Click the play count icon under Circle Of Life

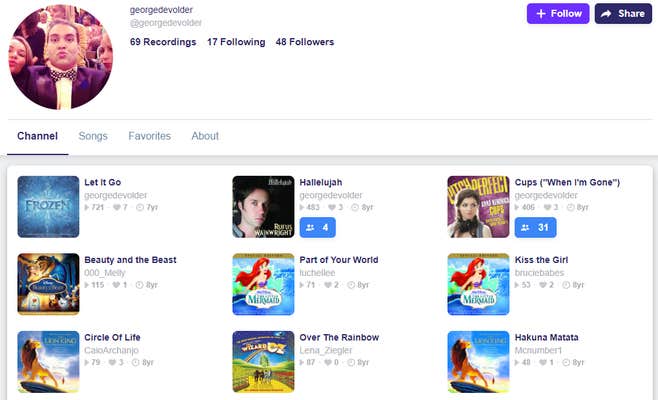pyautogui.click(x=88, y=363)
